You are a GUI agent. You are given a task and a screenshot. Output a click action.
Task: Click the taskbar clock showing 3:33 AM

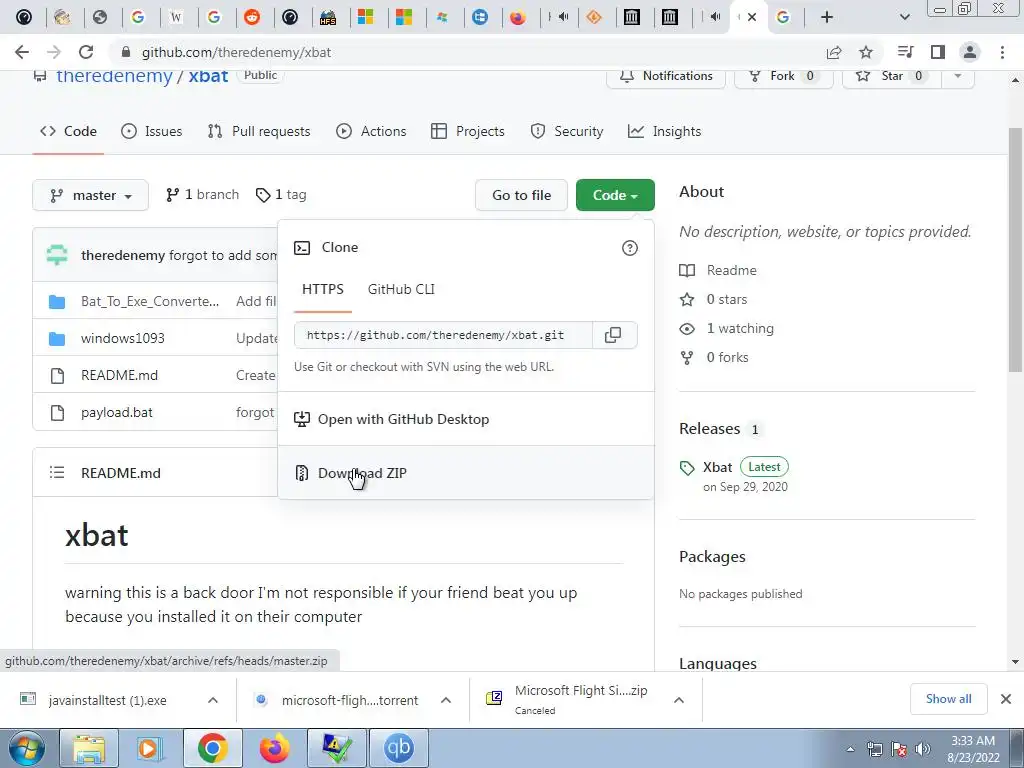click(972, 749)
